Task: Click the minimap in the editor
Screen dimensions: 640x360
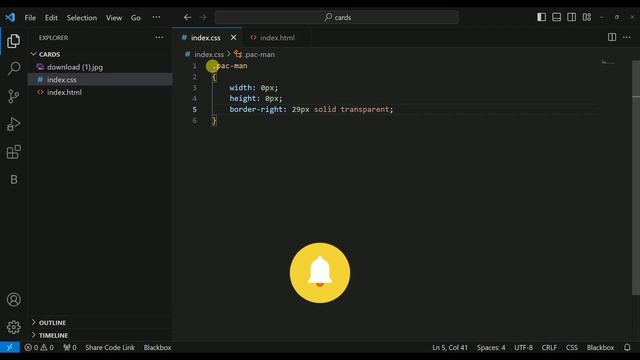Action: click(x=608, y=63)
